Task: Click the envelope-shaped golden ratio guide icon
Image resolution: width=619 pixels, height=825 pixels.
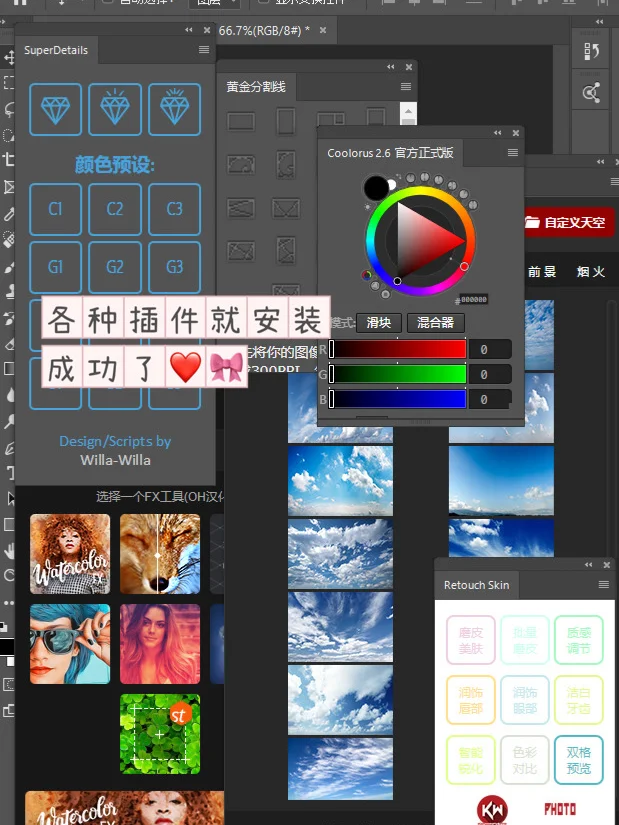Action: [286, 208]
